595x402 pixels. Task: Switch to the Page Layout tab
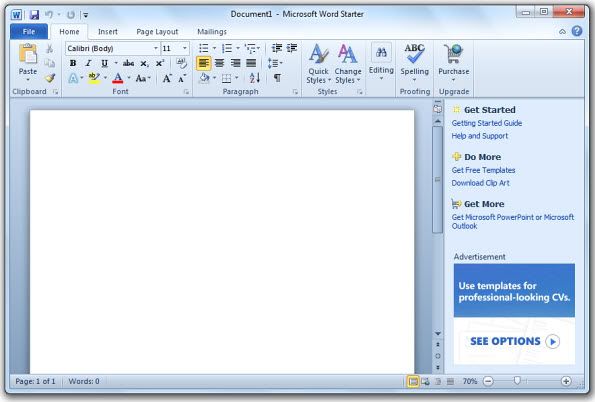157,32
